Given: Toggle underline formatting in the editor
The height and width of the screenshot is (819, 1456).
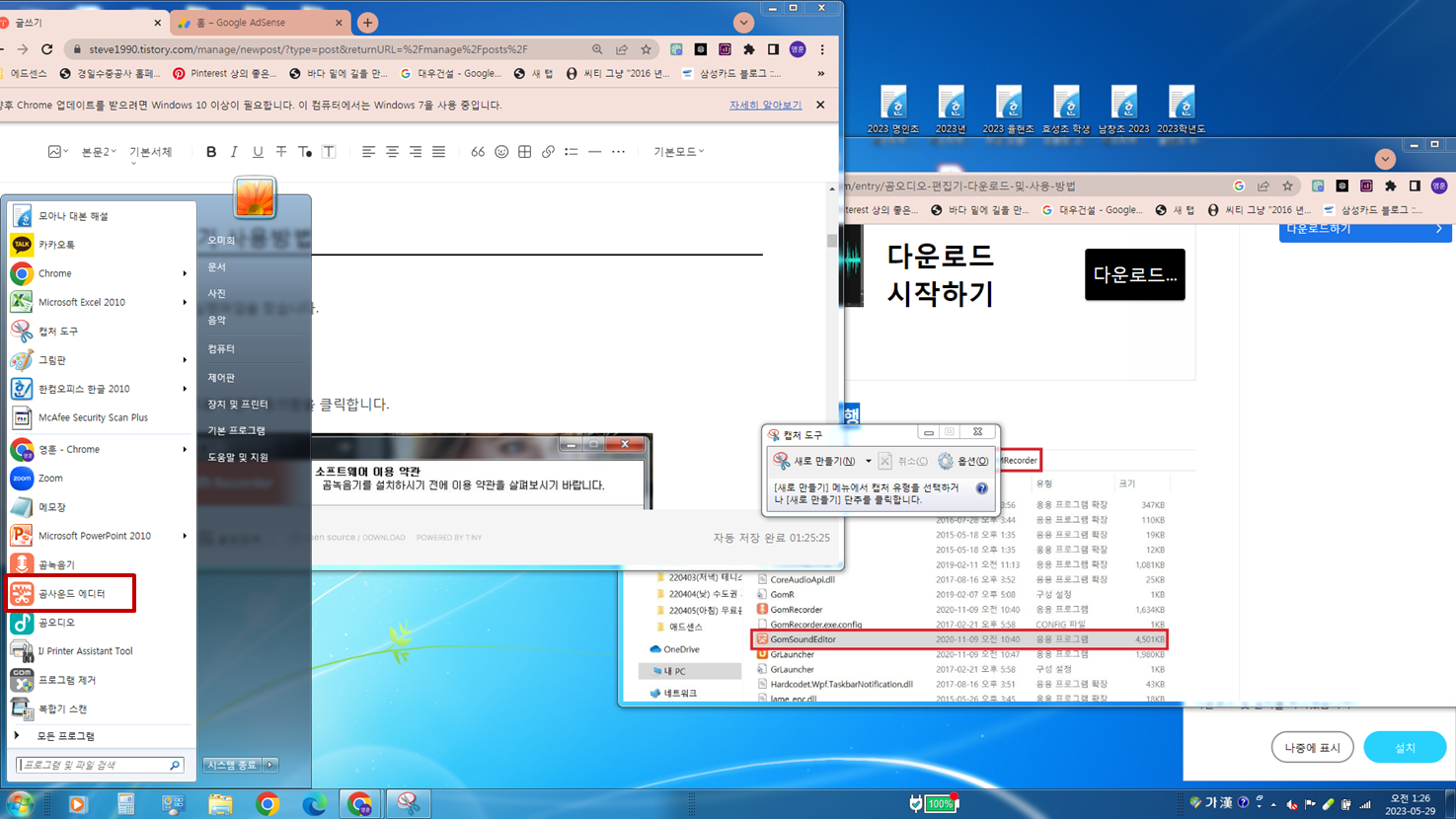Looking at the screenshot, I should pyautogui.click(x=256, y=151).
